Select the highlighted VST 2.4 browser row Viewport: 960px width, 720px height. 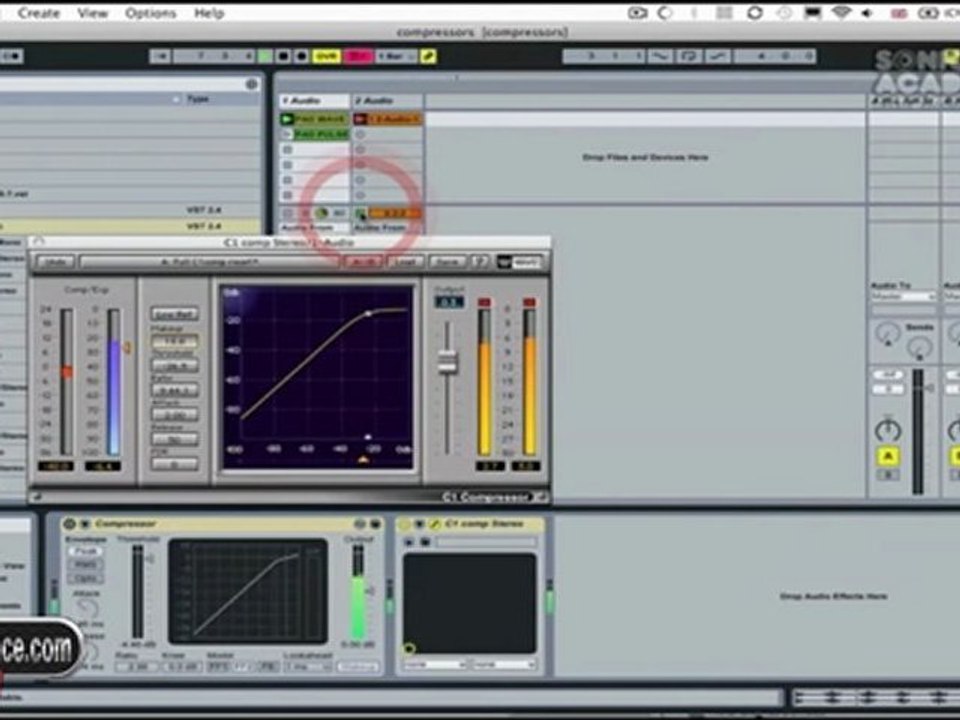pos(130,226)
